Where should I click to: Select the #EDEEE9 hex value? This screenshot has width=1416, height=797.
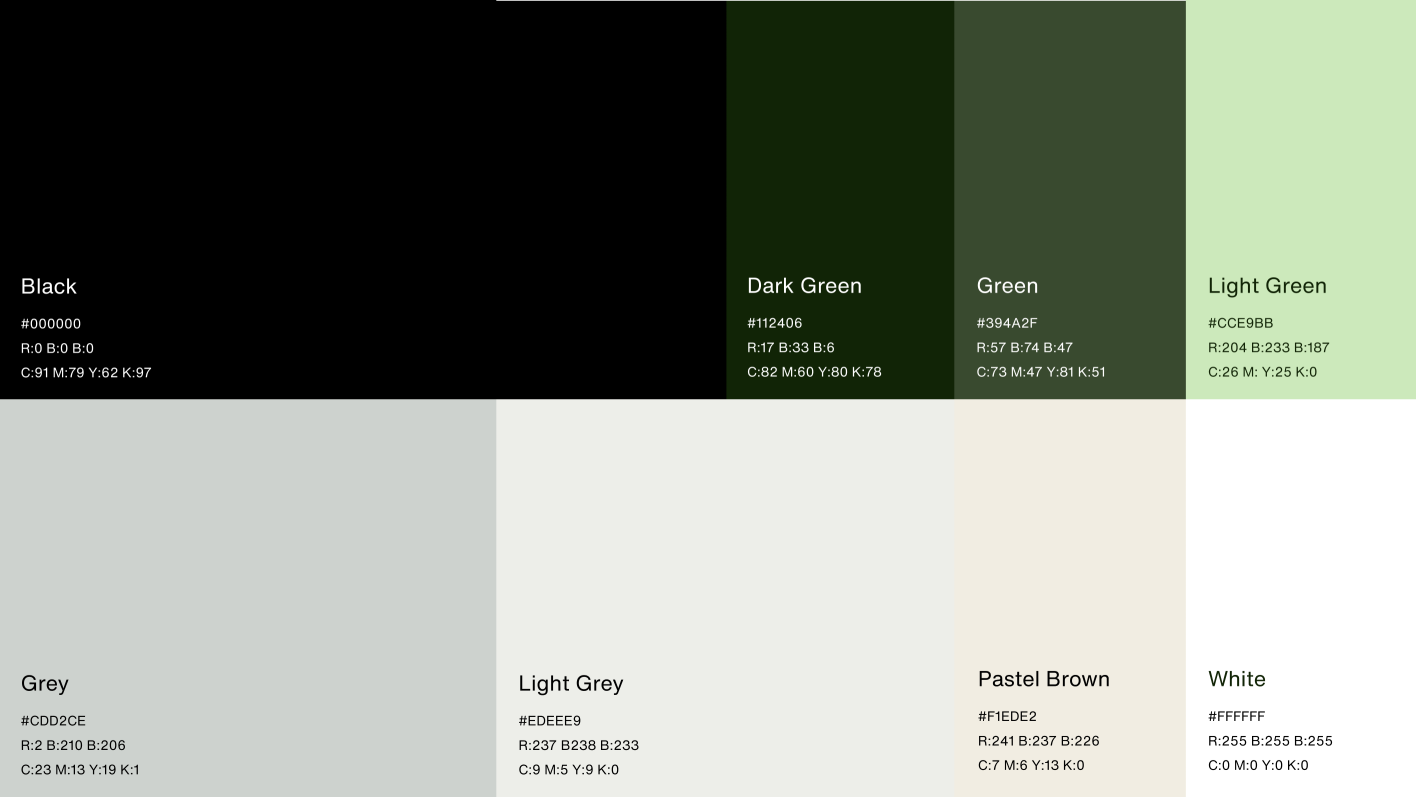(550, 721)
